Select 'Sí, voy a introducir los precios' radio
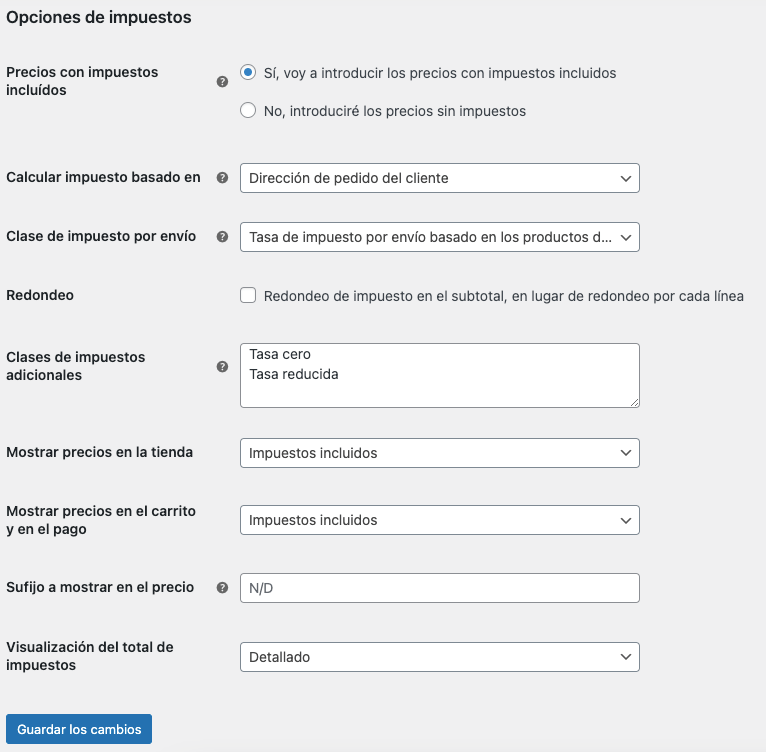The height and width of the screenshot is (752, 766). pos(248,72)
